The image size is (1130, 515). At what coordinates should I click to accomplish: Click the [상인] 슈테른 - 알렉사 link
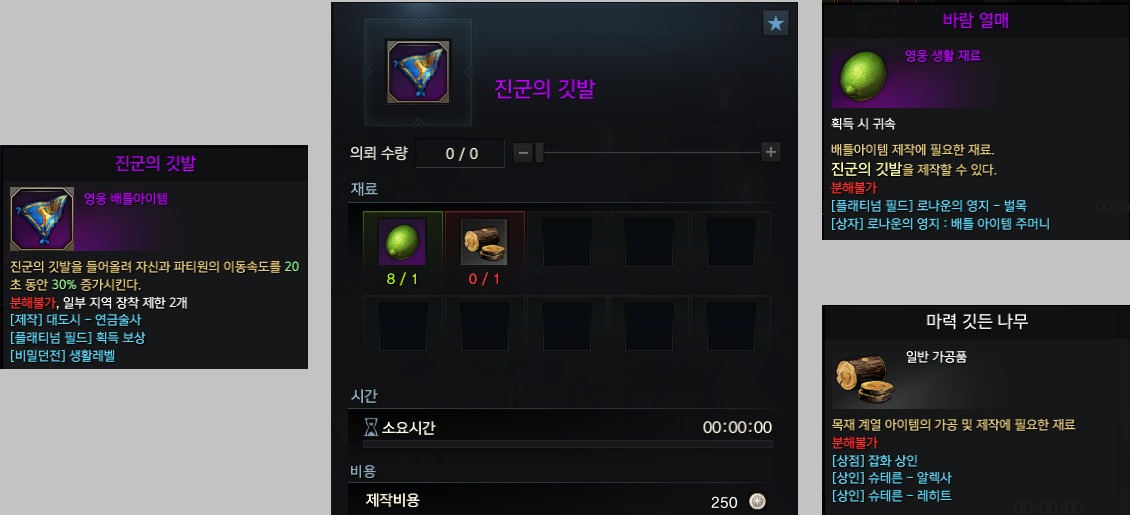click(891, 477)
